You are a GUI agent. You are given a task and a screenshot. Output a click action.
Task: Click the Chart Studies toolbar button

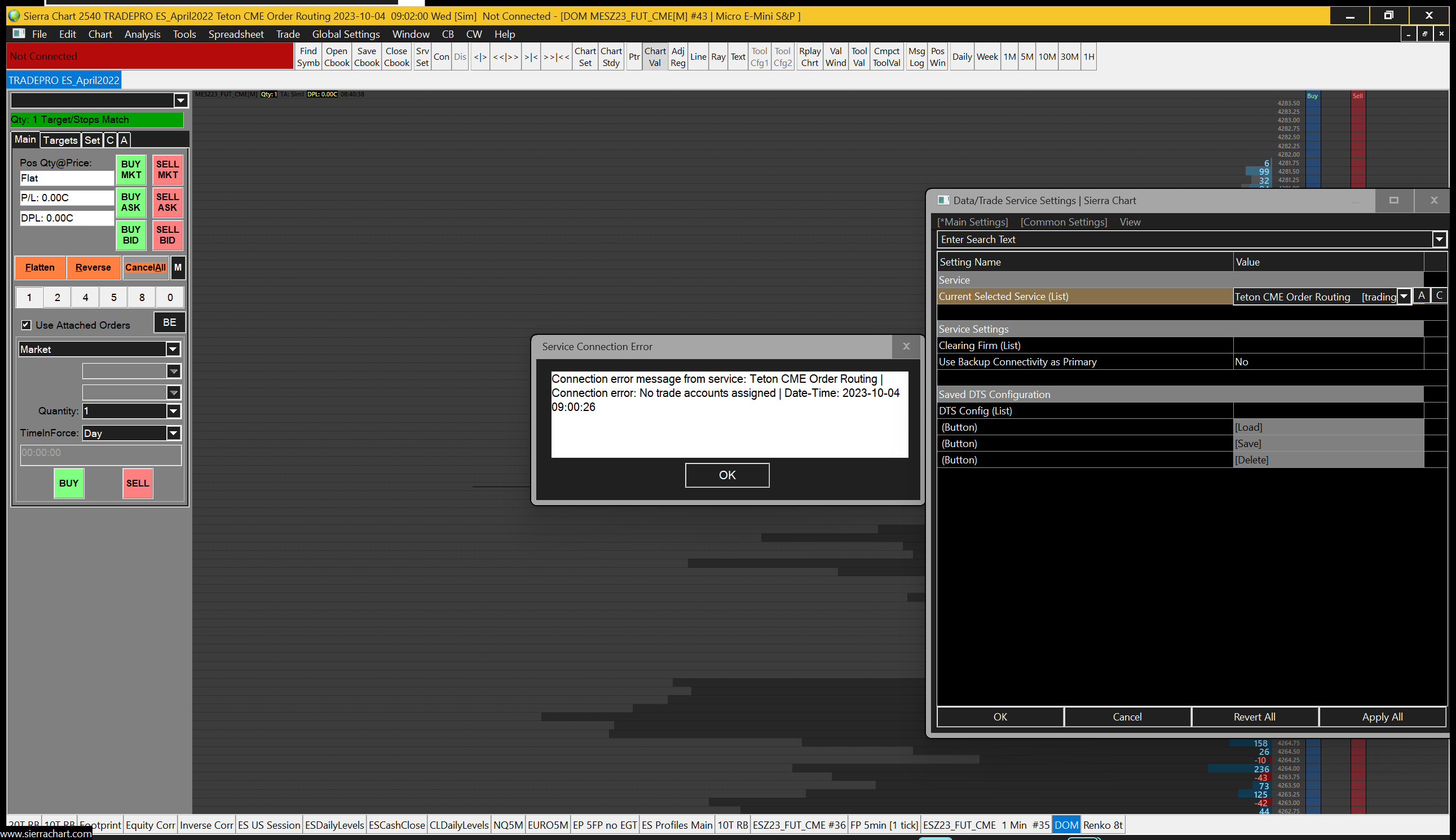tap(611, 56)
